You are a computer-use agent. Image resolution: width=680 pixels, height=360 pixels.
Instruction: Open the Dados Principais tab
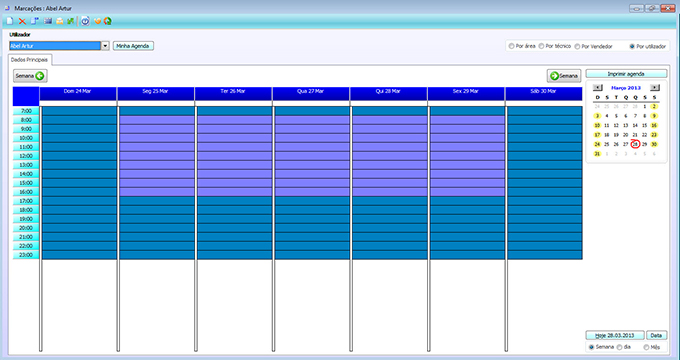pyautogui.click(x=29, y=60)
